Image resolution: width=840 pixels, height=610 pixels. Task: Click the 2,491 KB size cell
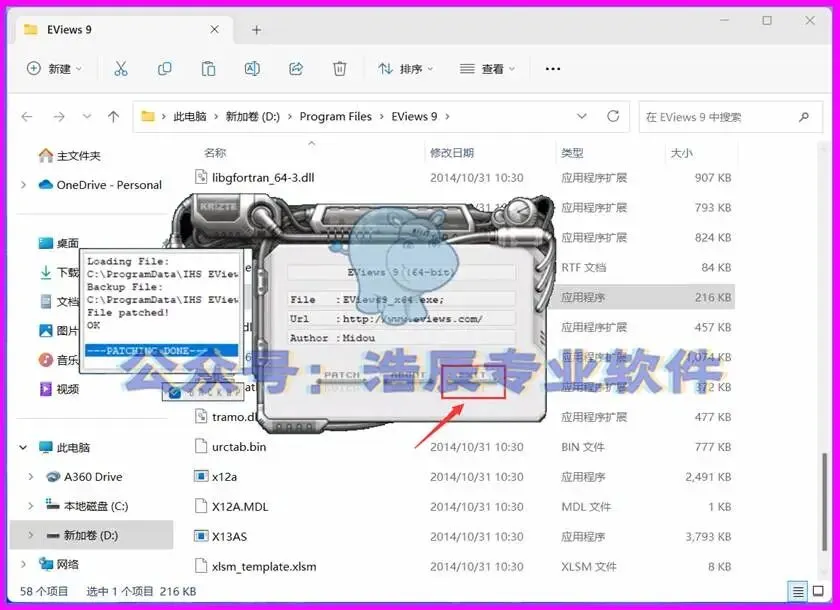[708, 477]
